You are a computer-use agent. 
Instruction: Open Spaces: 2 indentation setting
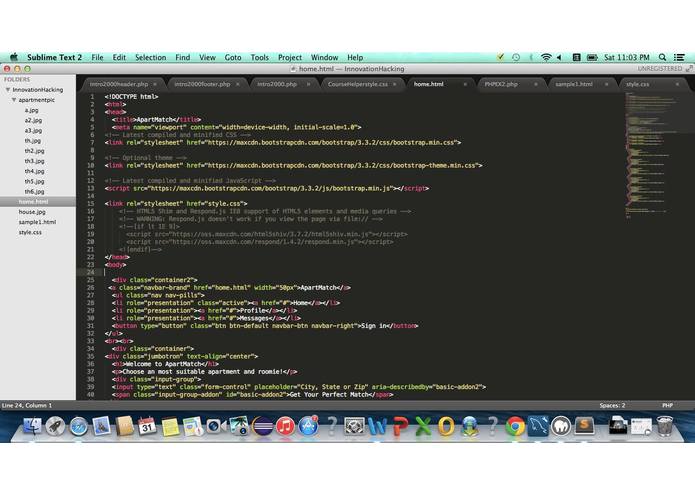tap(612, 405)
